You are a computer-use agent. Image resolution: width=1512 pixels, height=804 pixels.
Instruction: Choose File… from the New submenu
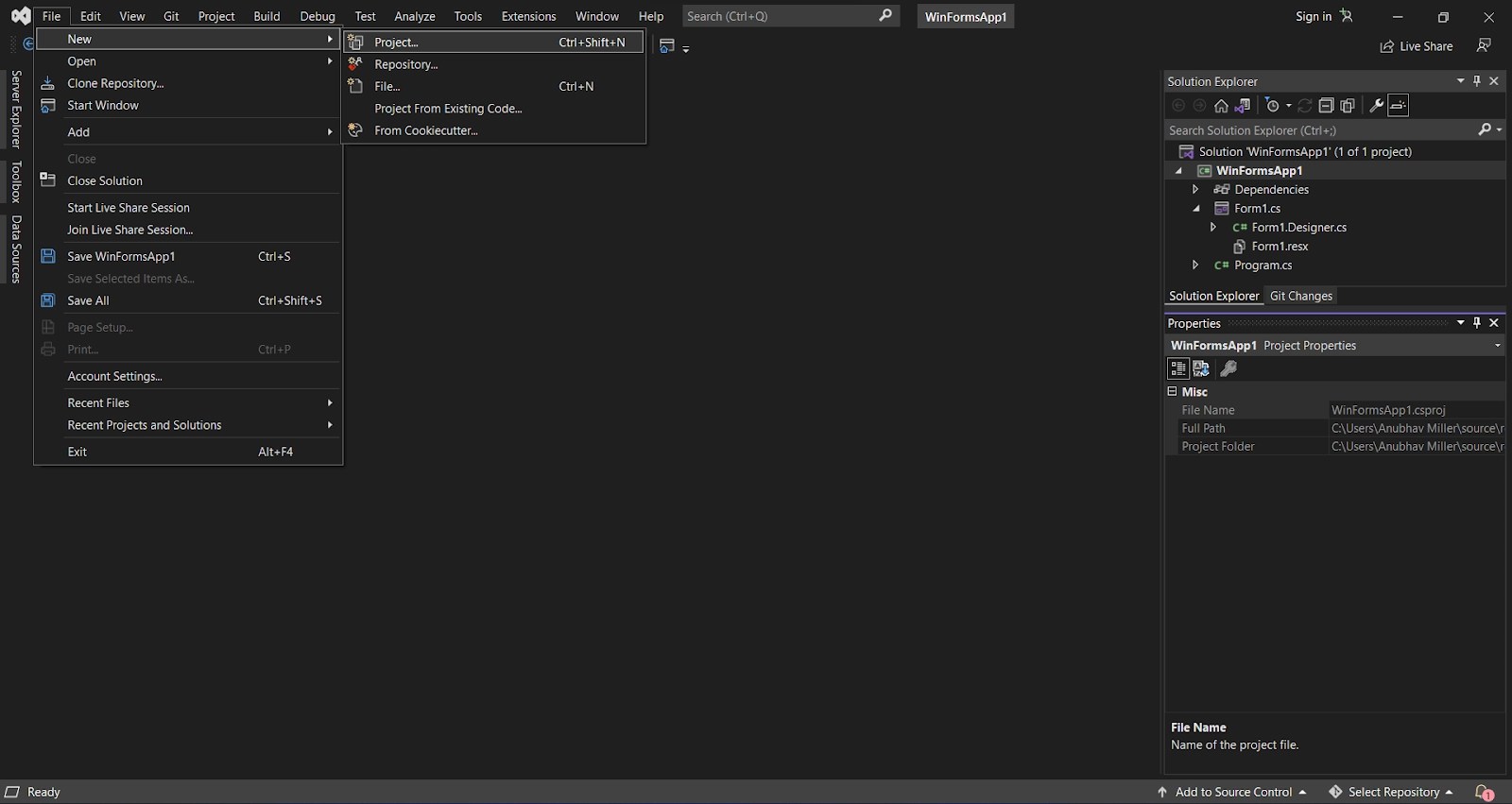(494, 86)
